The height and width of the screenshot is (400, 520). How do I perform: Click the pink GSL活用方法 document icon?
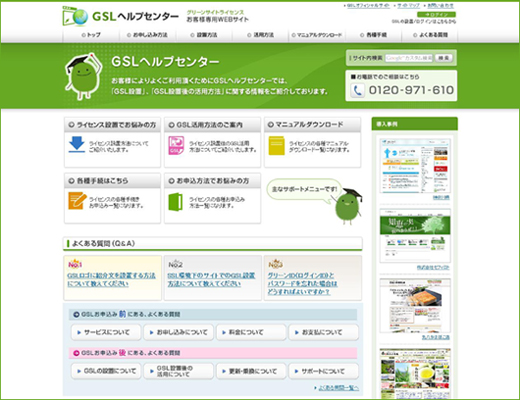(x=176, y=145)
